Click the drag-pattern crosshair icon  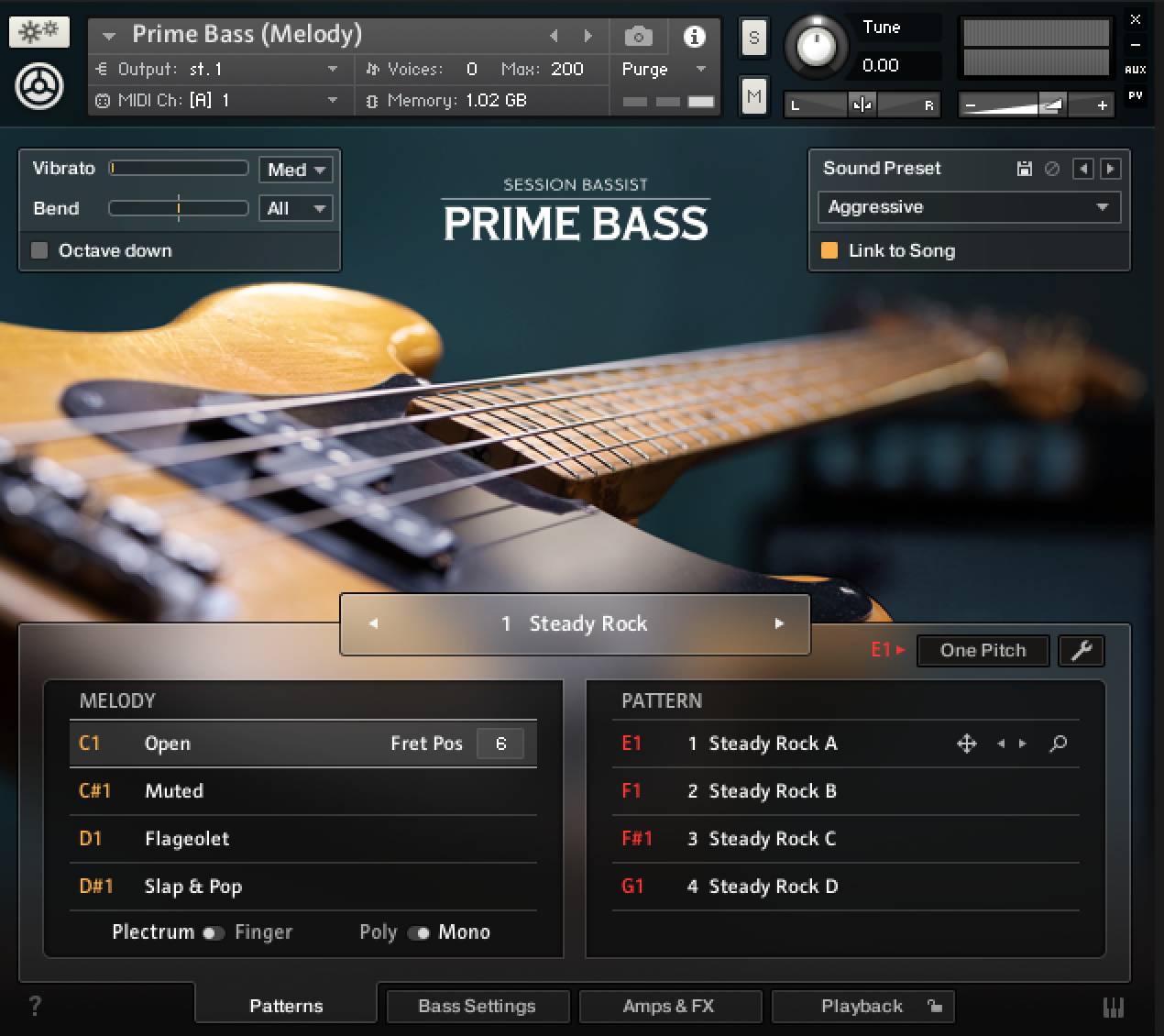tap(966, 744)
